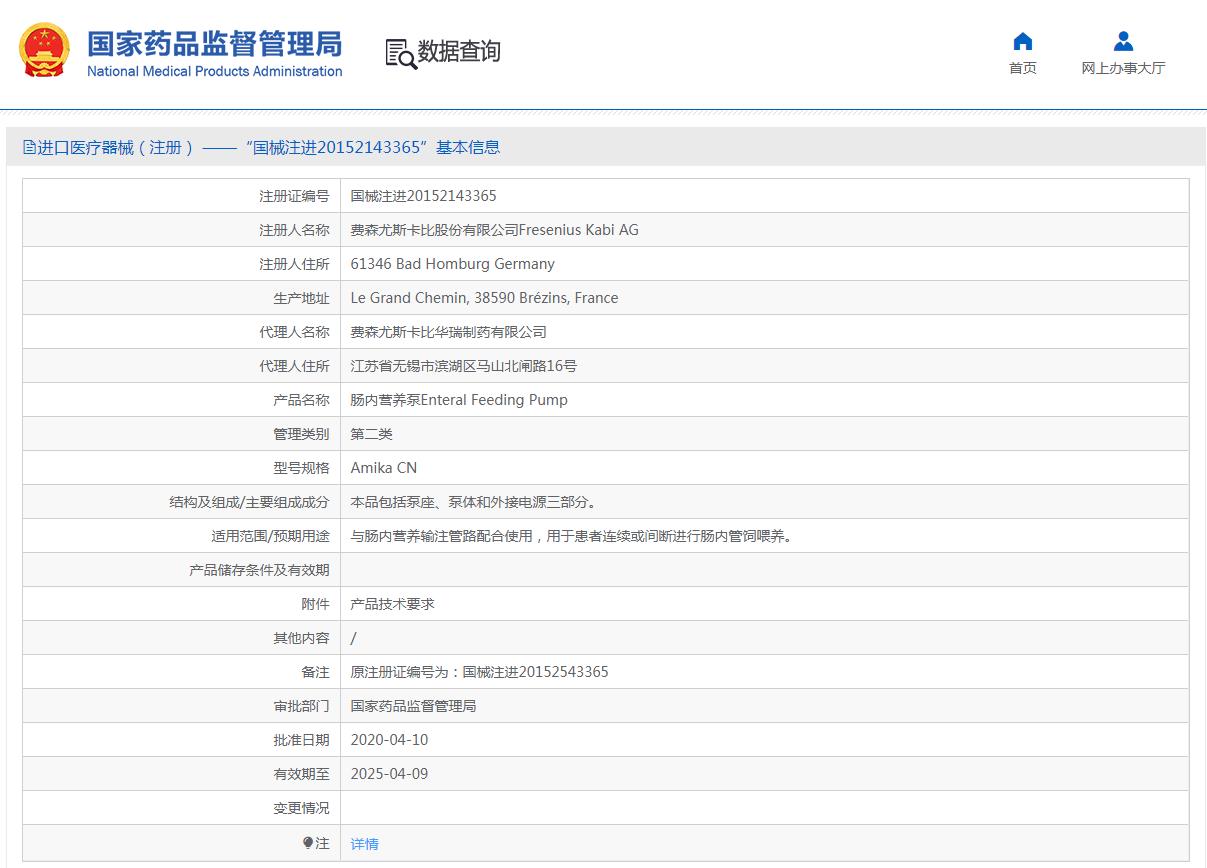1207x868 pixels.
Task: Click the 有效期至 label
Action: (x=301, y=774)
